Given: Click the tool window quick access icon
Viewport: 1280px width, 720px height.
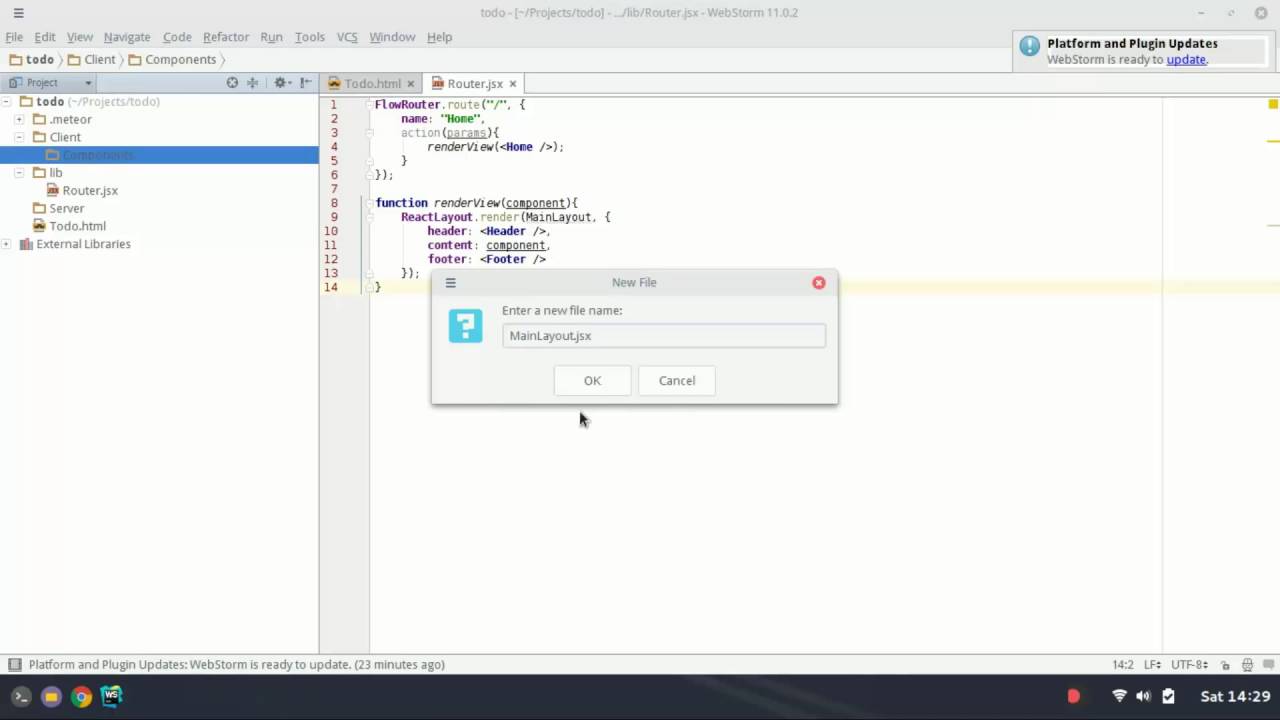Looking at the screenshot, I should [14, 665].
